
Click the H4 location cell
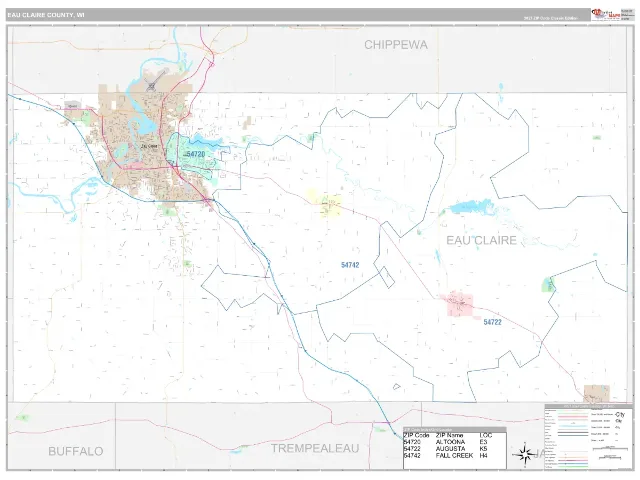(x=484, y=456)
